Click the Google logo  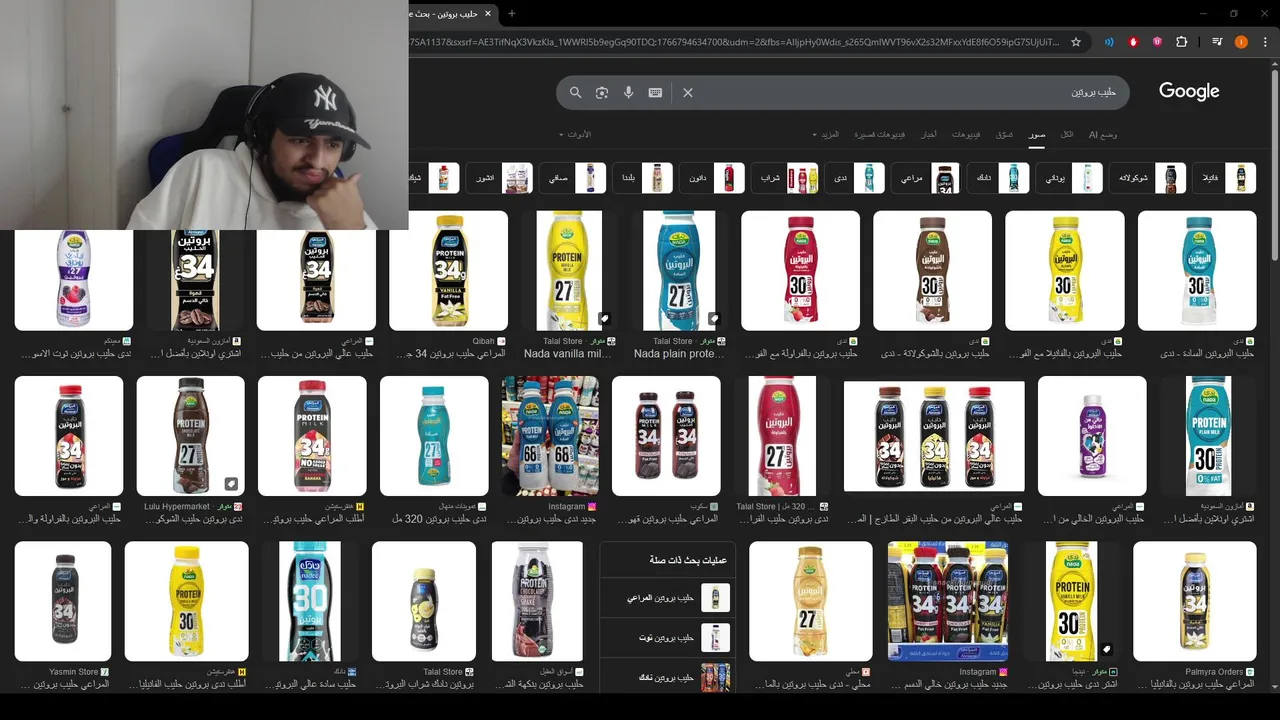pyautogui.click(x=1189, y=91)
